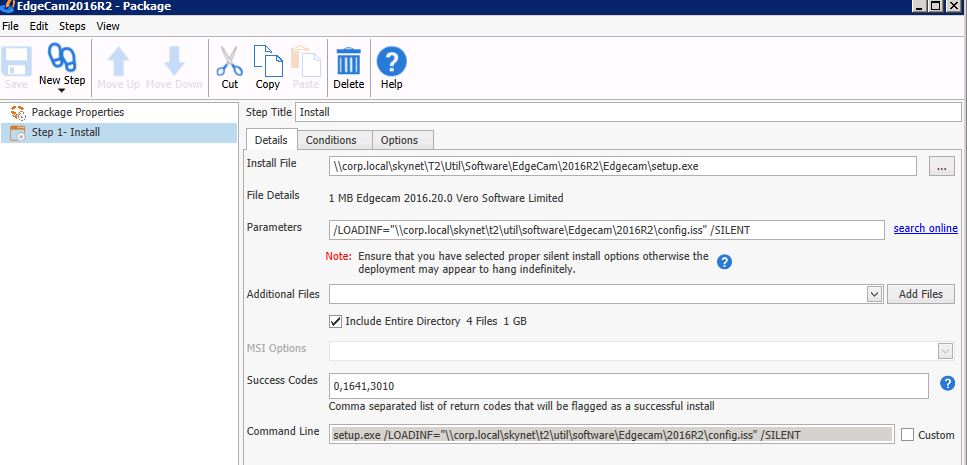Expand the MSI Options dropdown
Image resolution: width=967 pixels, height=465 pixels.
(x=944, y=350)
